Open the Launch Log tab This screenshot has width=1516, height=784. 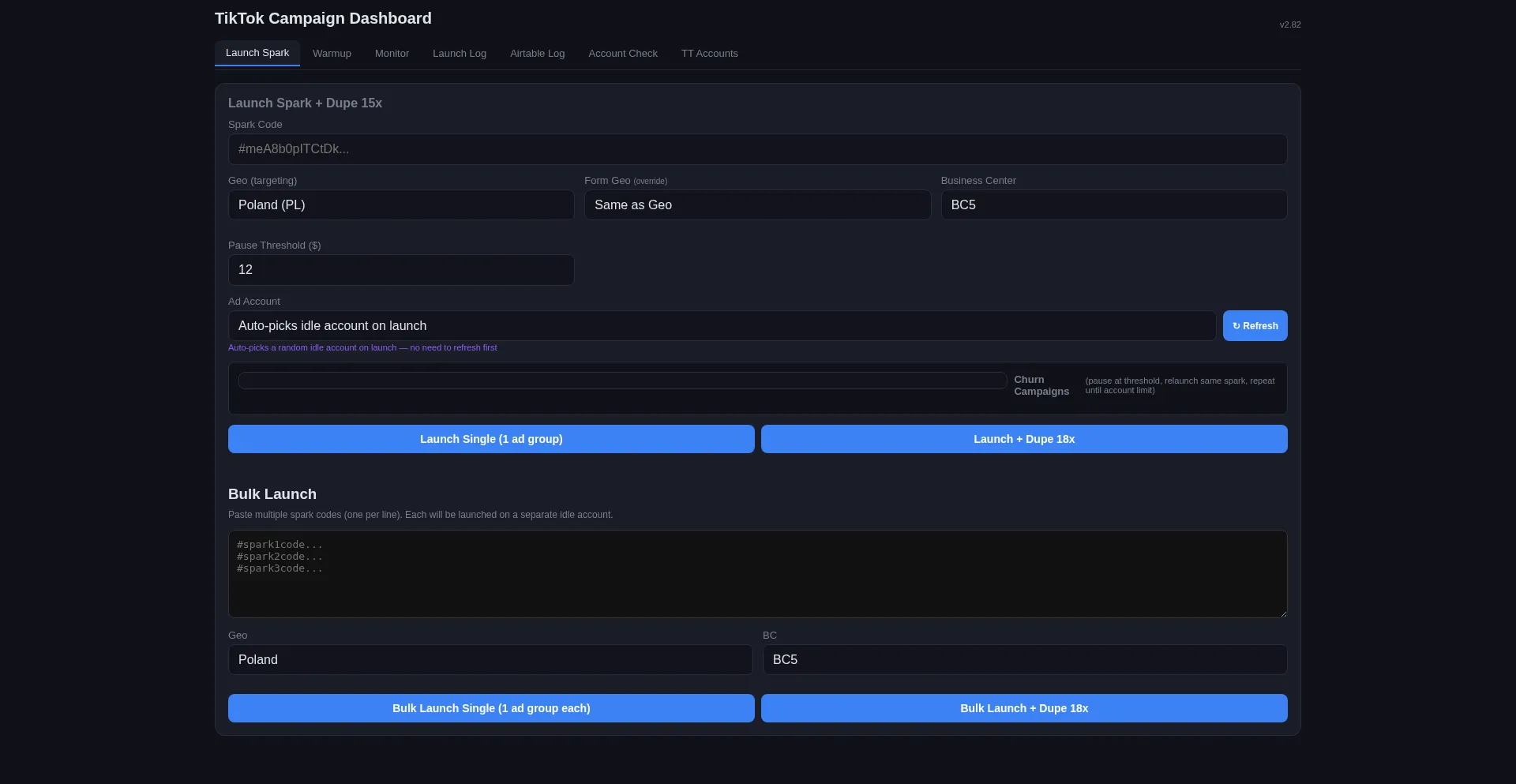[x=460, y=54]
